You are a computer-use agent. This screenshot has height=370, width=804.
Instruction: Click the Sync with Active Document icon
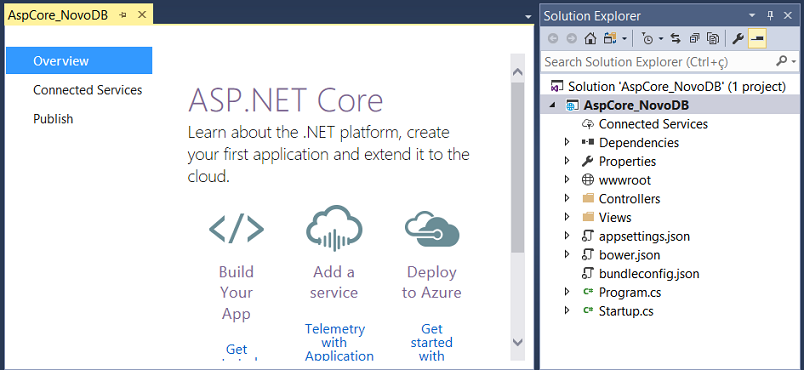675,38
